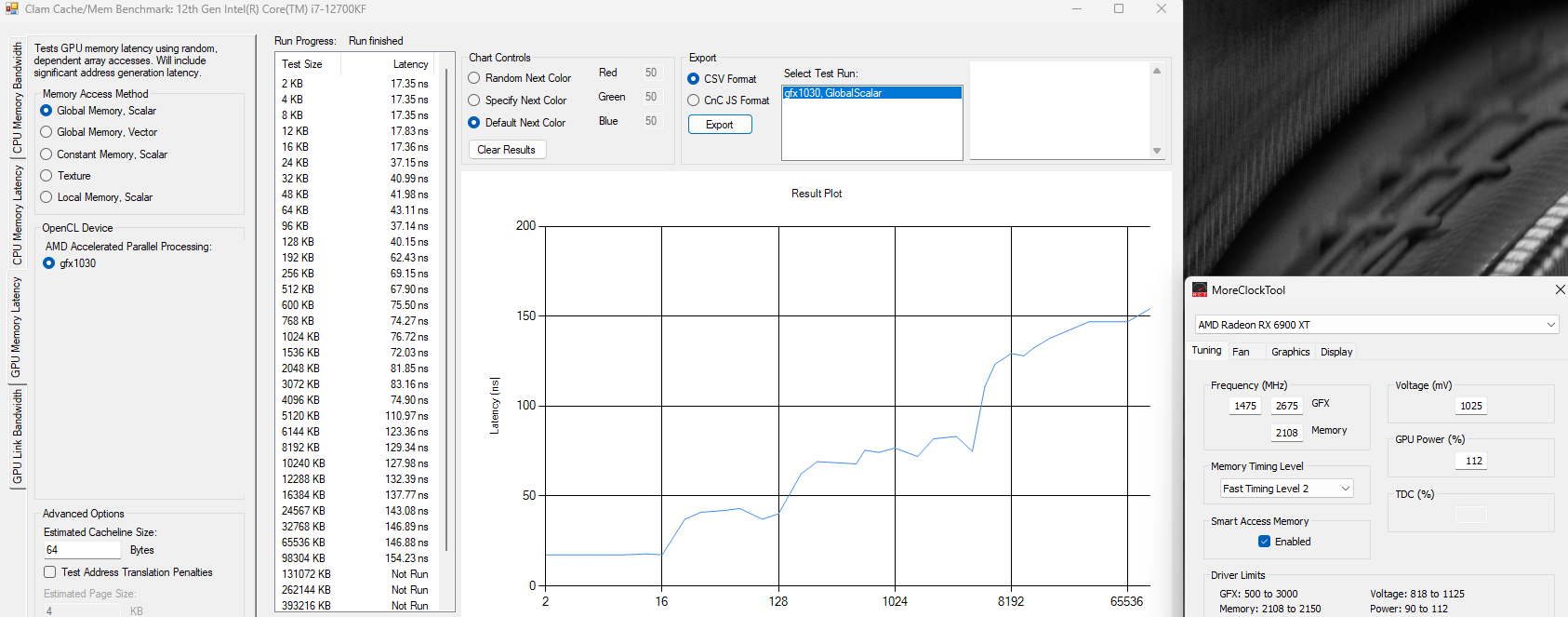Viewport: 1568px width, 617px height.
Task: Select the 2 KB result row
Action: [355, 84]
